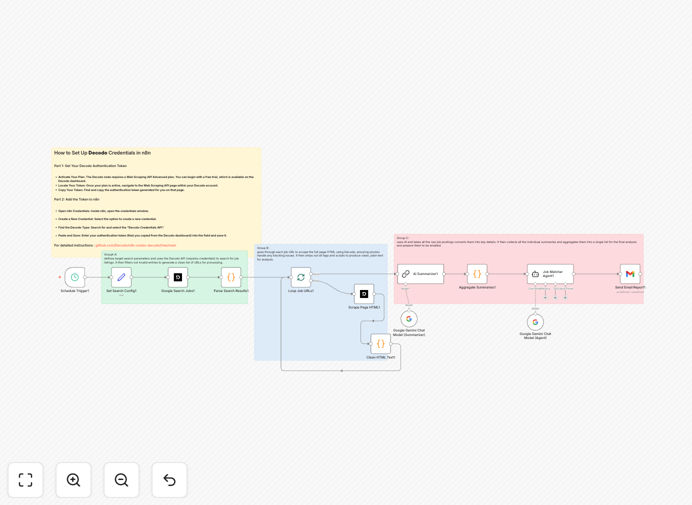Click the reset zoom arrow button
The height and width of the screenshot is (505, 692).
[169, 480]
